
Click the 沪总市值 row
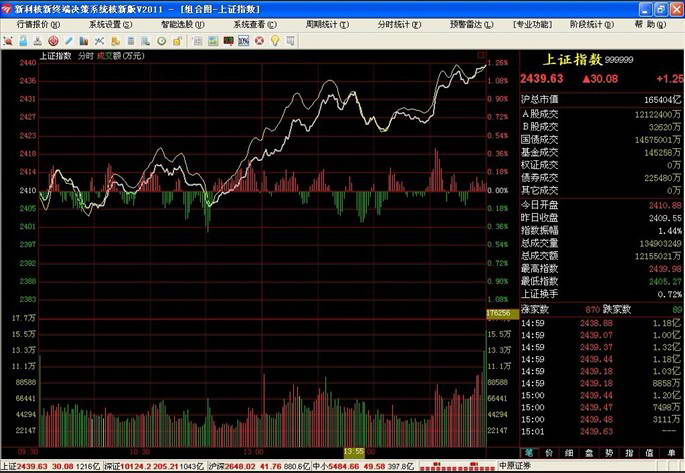tap(601, 100)
